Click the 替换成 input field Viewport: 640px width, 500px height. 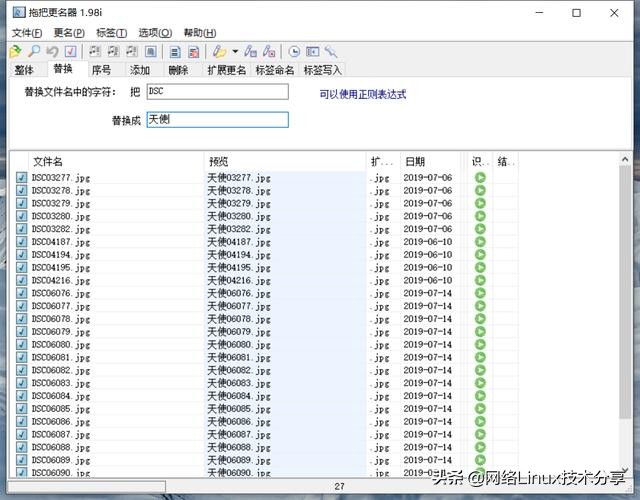point(218,120)
